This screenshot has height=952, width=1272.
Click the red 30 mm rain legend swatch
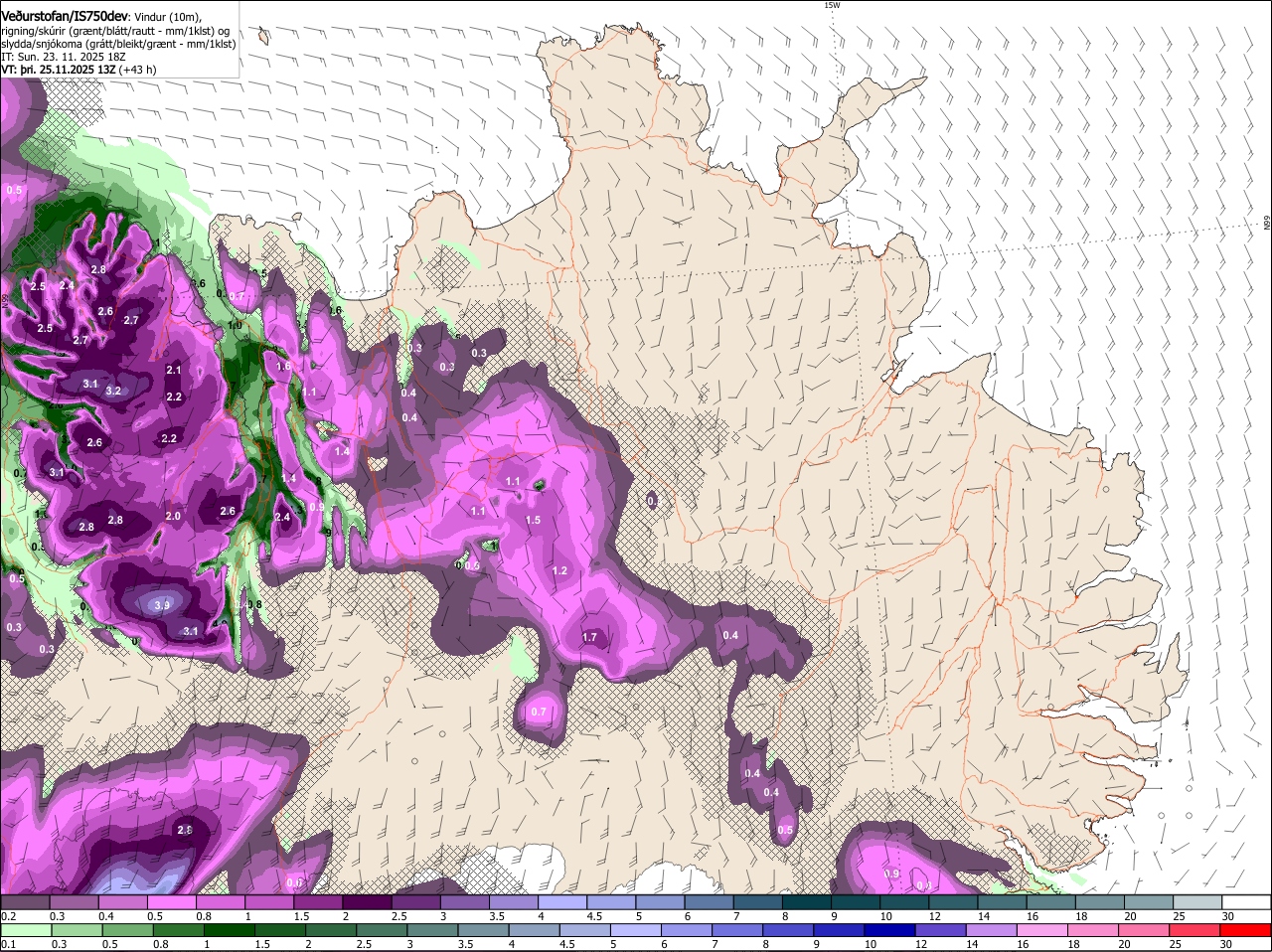(x=1246, y=930)
